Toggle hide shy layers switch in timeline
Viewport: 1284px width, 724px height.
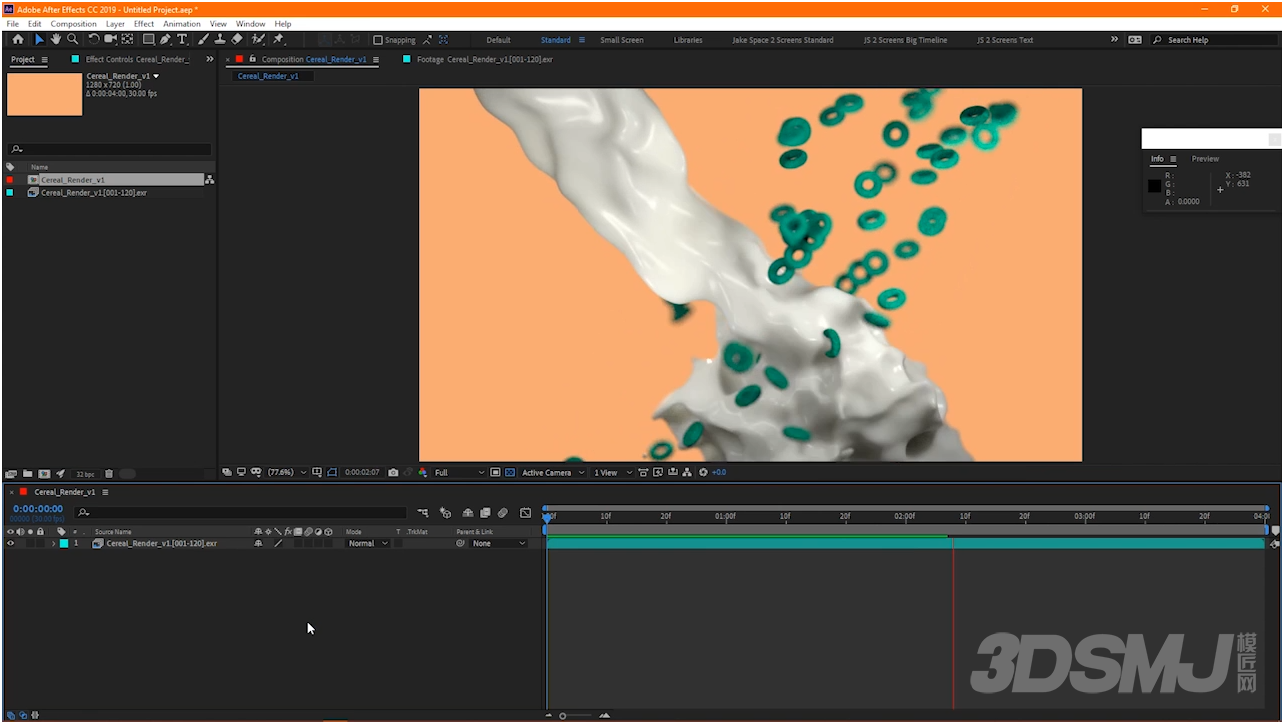(x=468, y=513)
